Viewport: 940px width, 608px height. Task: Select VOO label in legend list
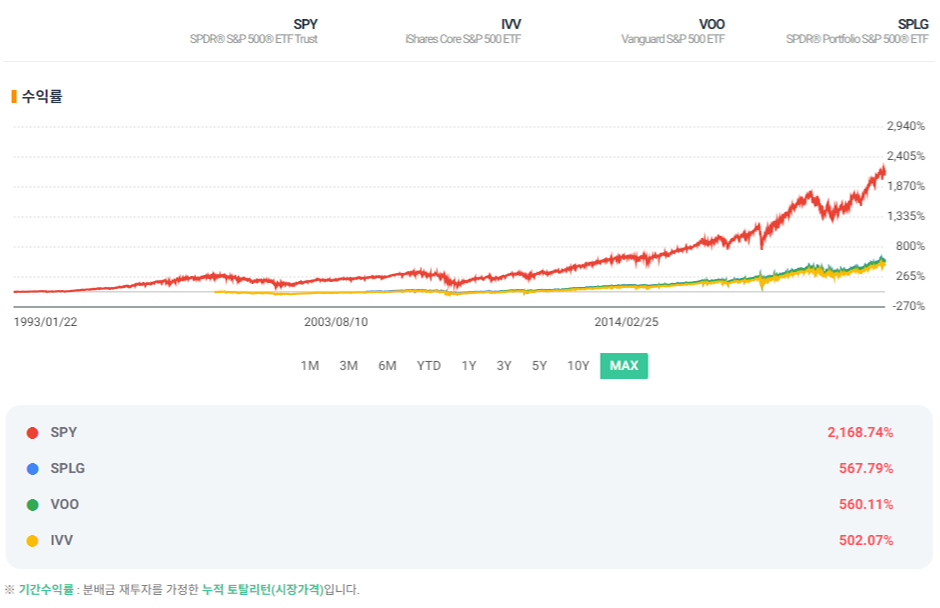coord(64,504)
